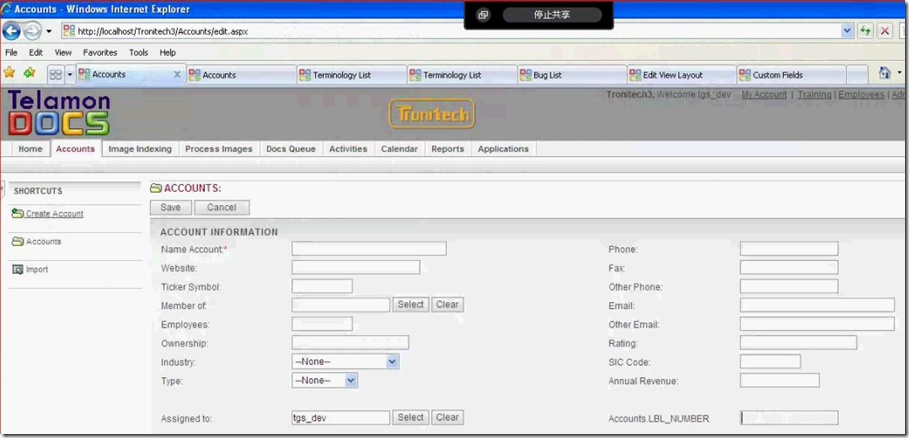This screenshot has height=438, width=909.
Task: Click the Add to Favorites icon
Action: [x=29, y=73]
